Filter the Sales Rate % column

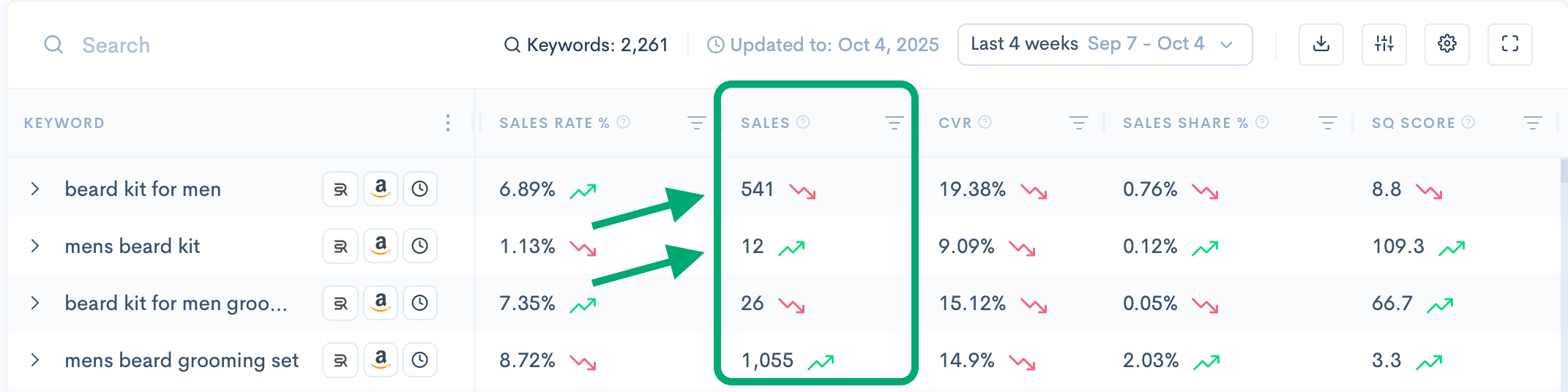(696, 123)
